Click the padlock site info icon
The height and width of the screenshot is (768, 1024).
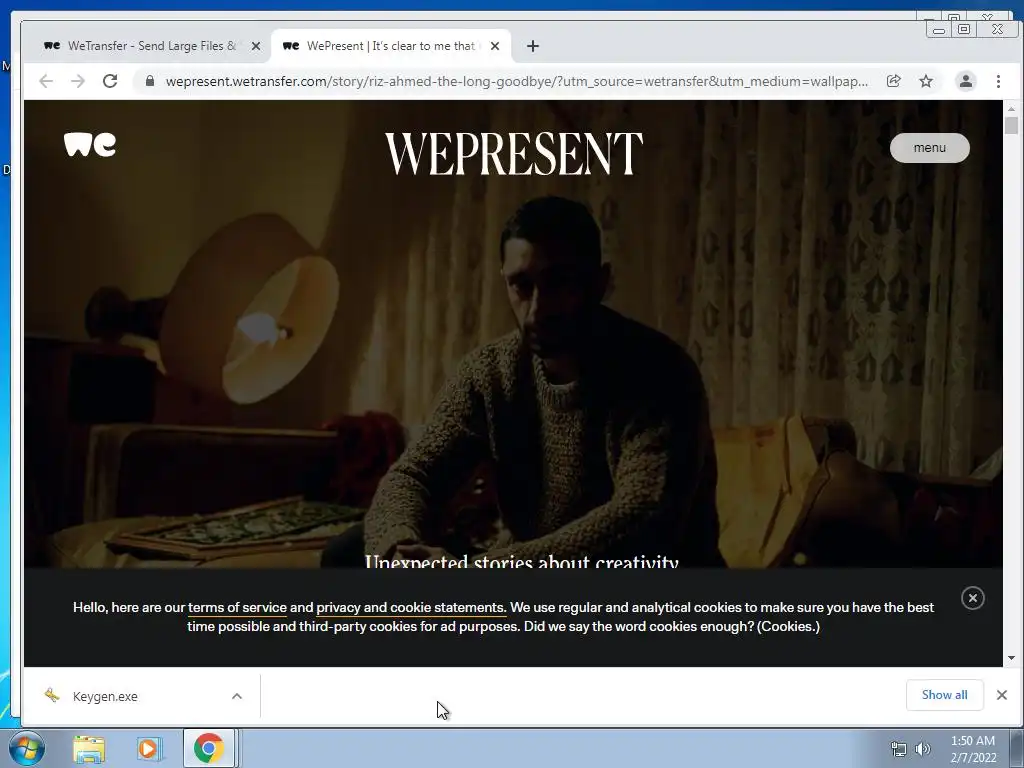(150, 81)
